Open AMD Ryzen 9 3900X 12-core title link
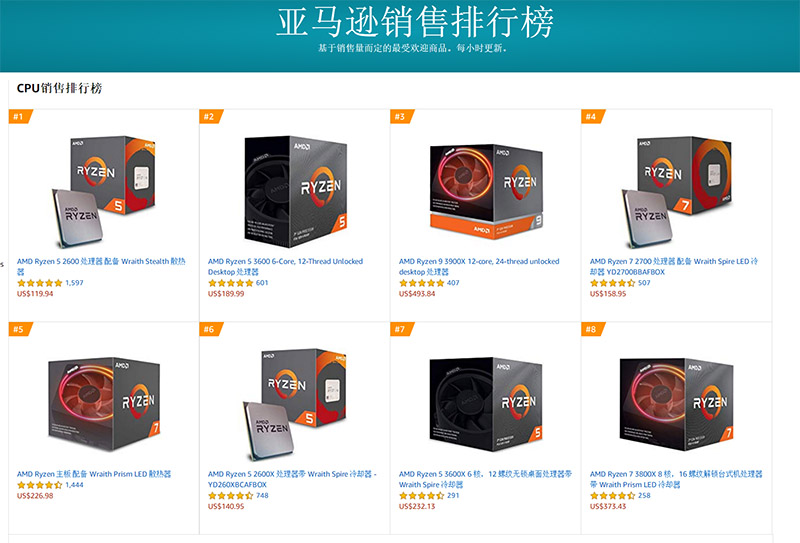This screenshot has width=800, height=543. 479,266
